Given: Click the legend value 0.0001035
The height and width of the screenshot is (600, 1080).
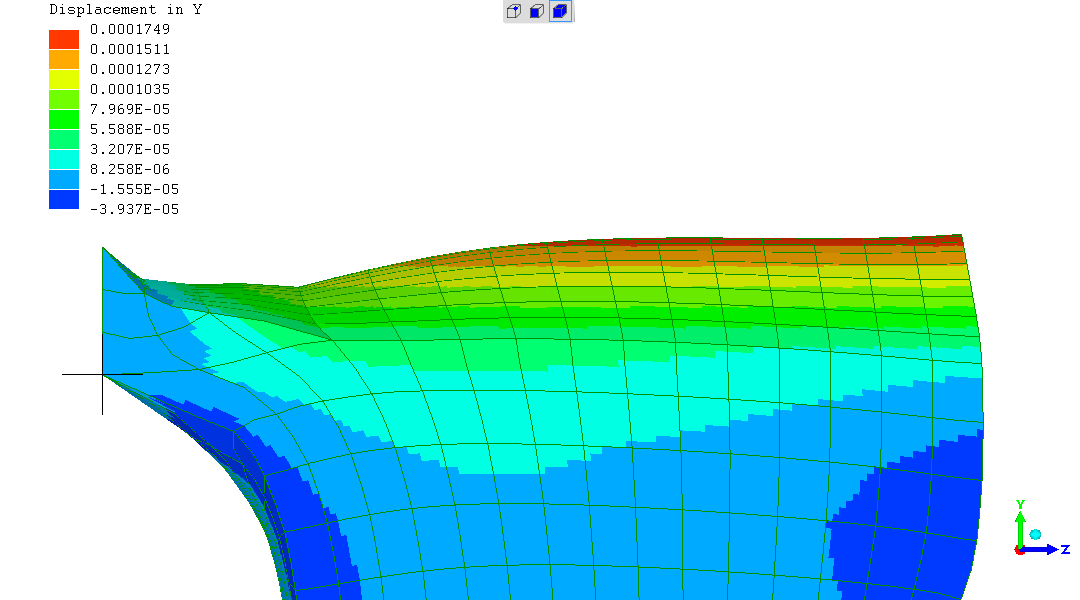Looking at the screenshot, I should click(x=130, y=89).
